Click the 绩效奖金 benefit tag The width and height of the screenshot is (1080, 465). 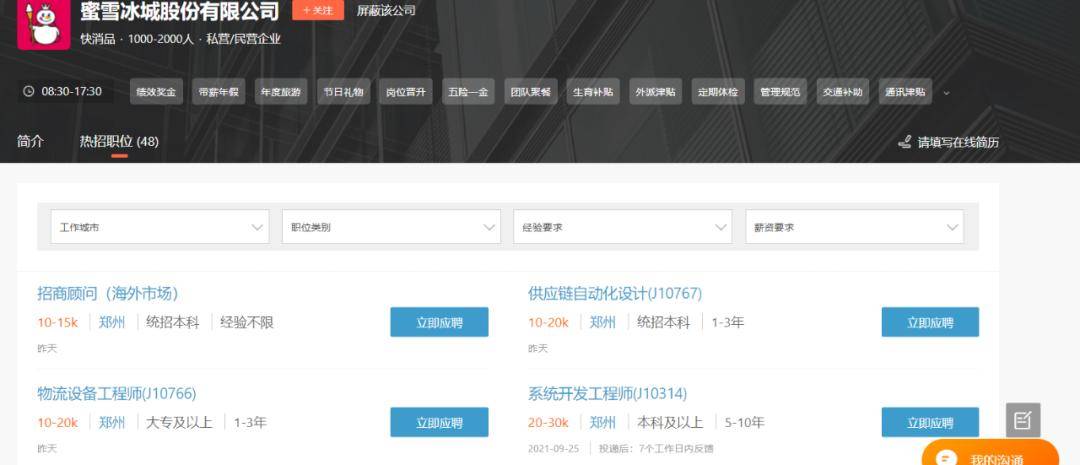coord(156,92)
